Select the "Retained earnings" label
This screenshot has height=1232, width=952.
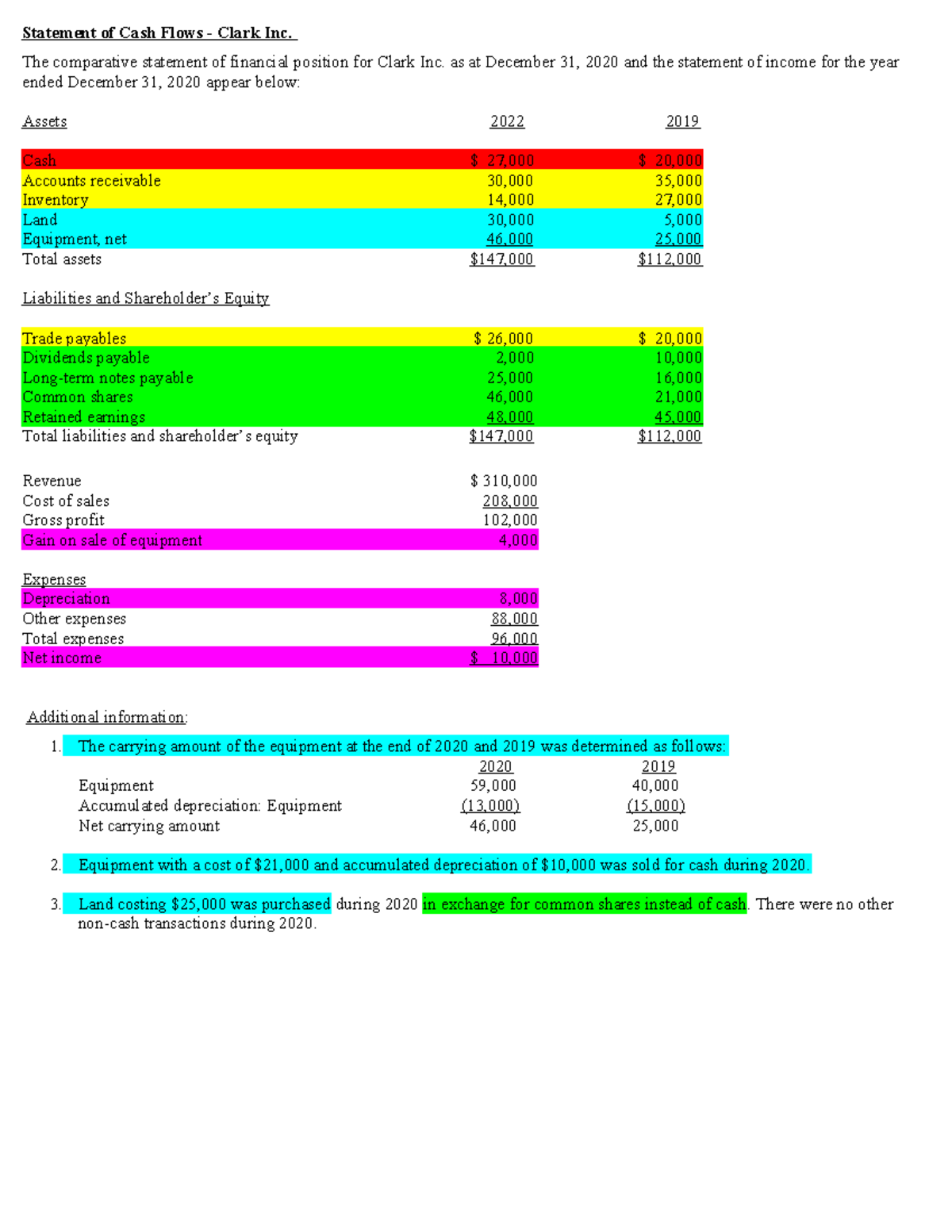point(84,416)
